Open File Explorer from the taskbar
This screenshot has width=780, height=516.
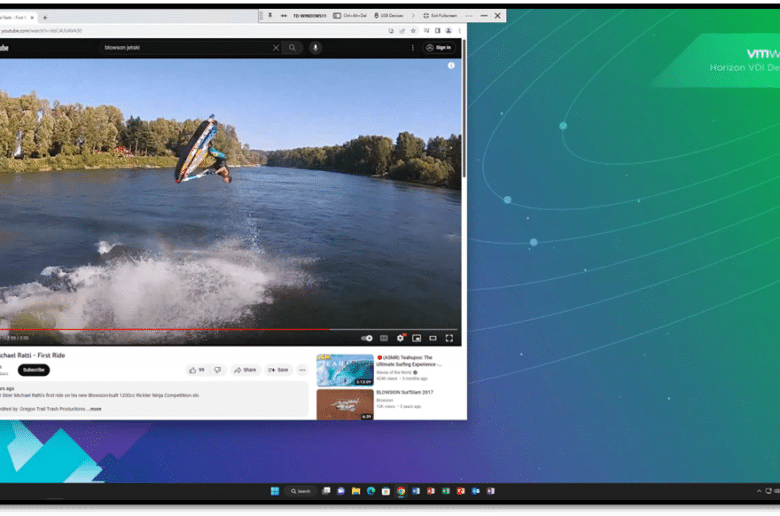356,491
